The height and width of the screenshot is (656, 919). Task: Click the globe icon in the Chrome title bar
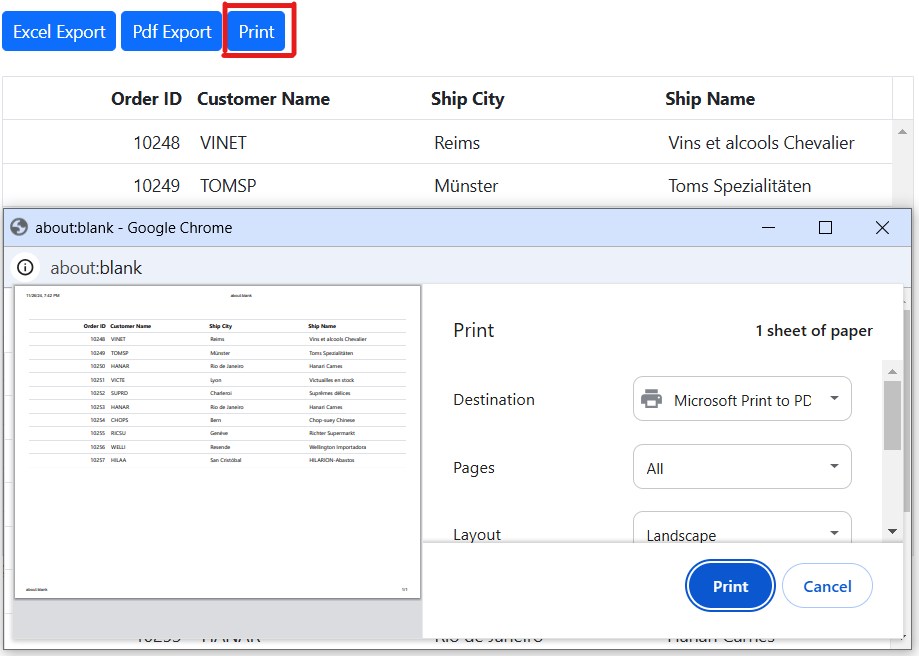19,228
